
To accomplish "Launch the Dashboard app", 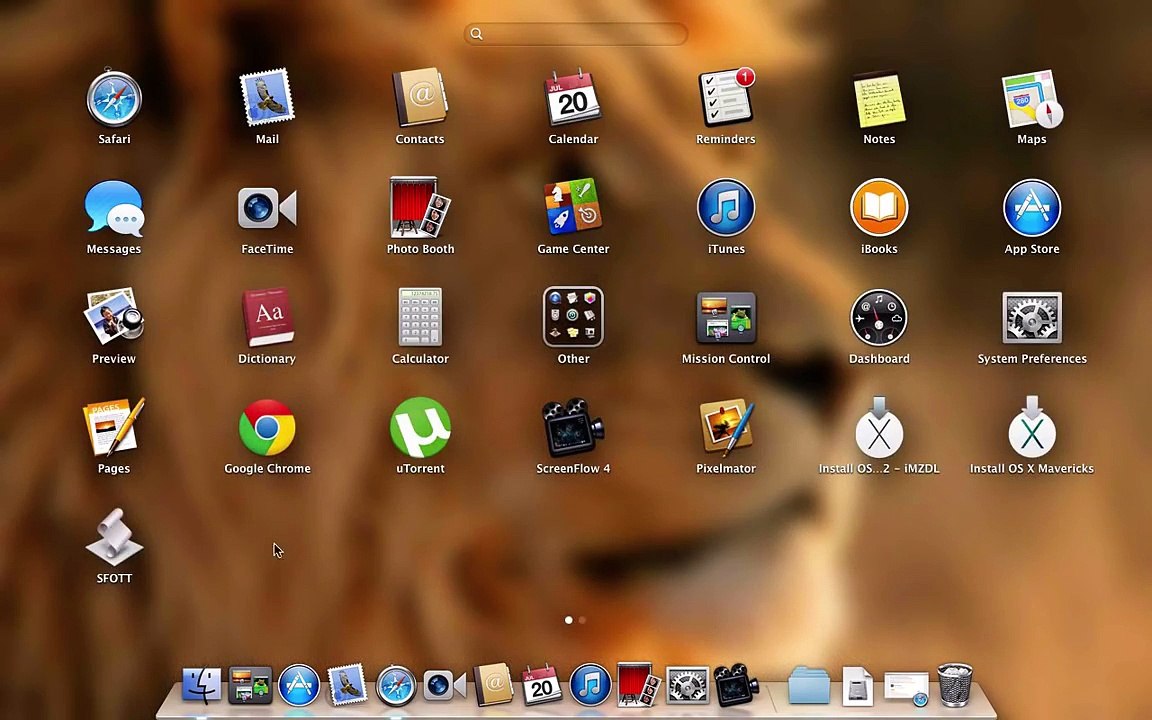I will coord(879,317).
